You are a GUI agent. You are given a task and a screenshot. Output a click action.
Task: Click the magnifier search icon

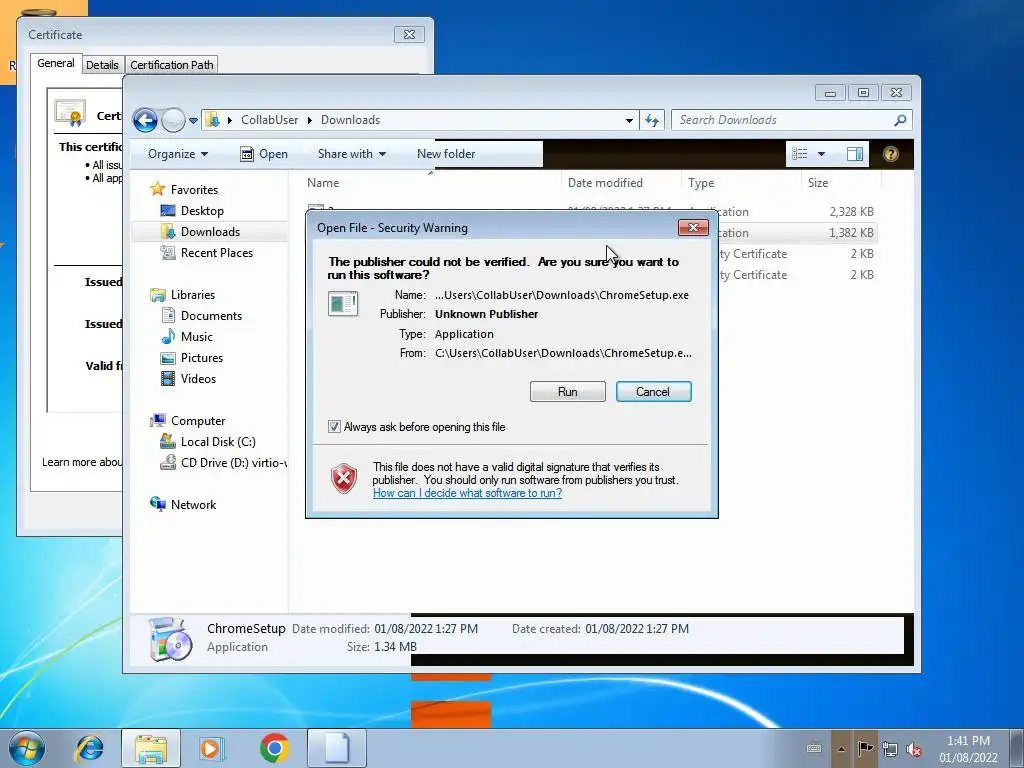coord(901,120)
